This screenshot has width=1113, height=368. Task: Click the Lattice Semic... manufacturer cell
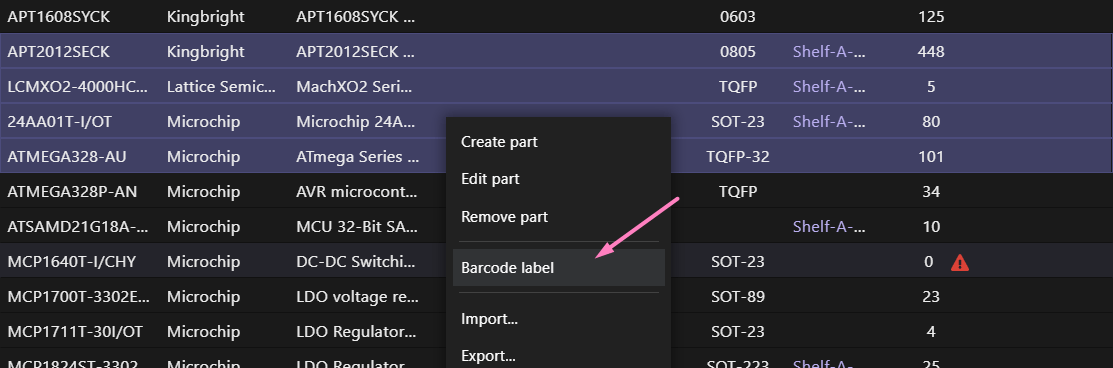pyautogui.click(x=221, y=87)
